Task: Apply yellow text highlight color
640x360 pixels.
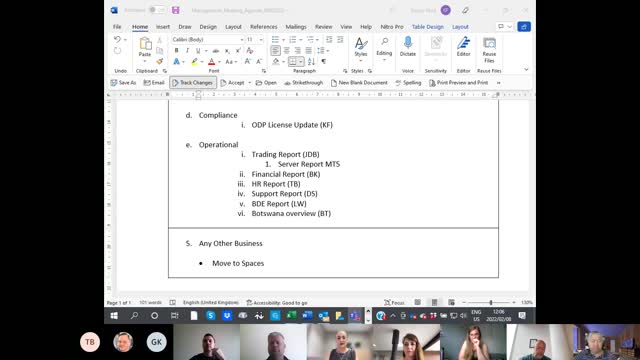Action: tap(194, 62)
